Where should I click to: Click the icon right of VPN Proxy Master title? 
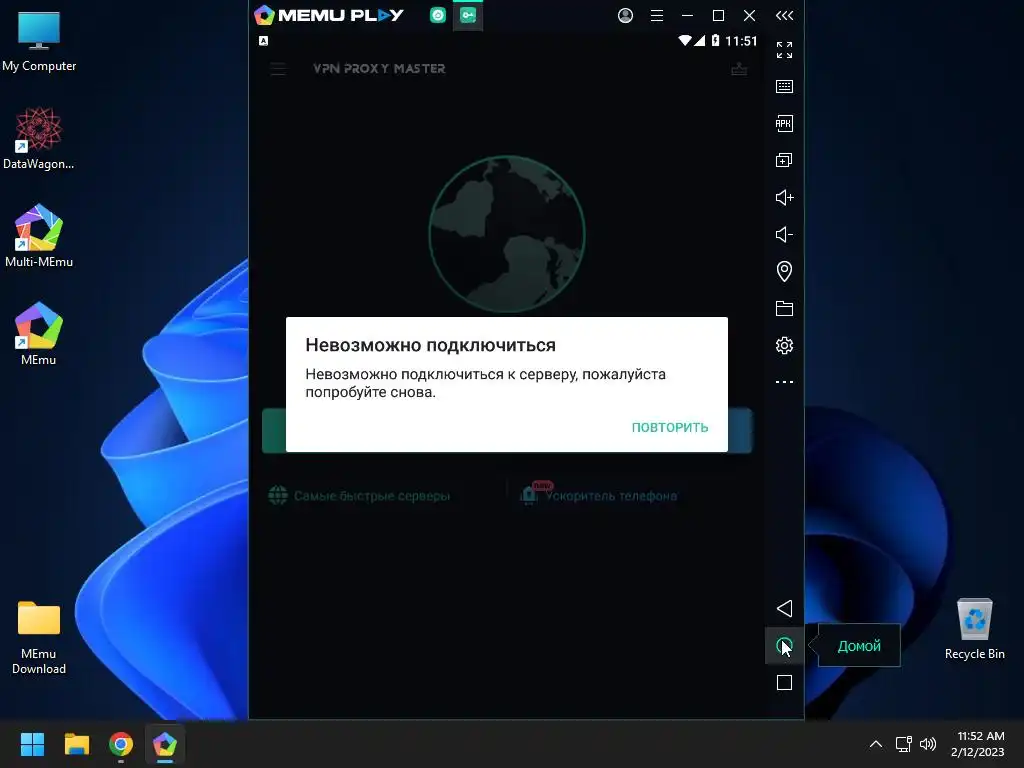(739, 69)
